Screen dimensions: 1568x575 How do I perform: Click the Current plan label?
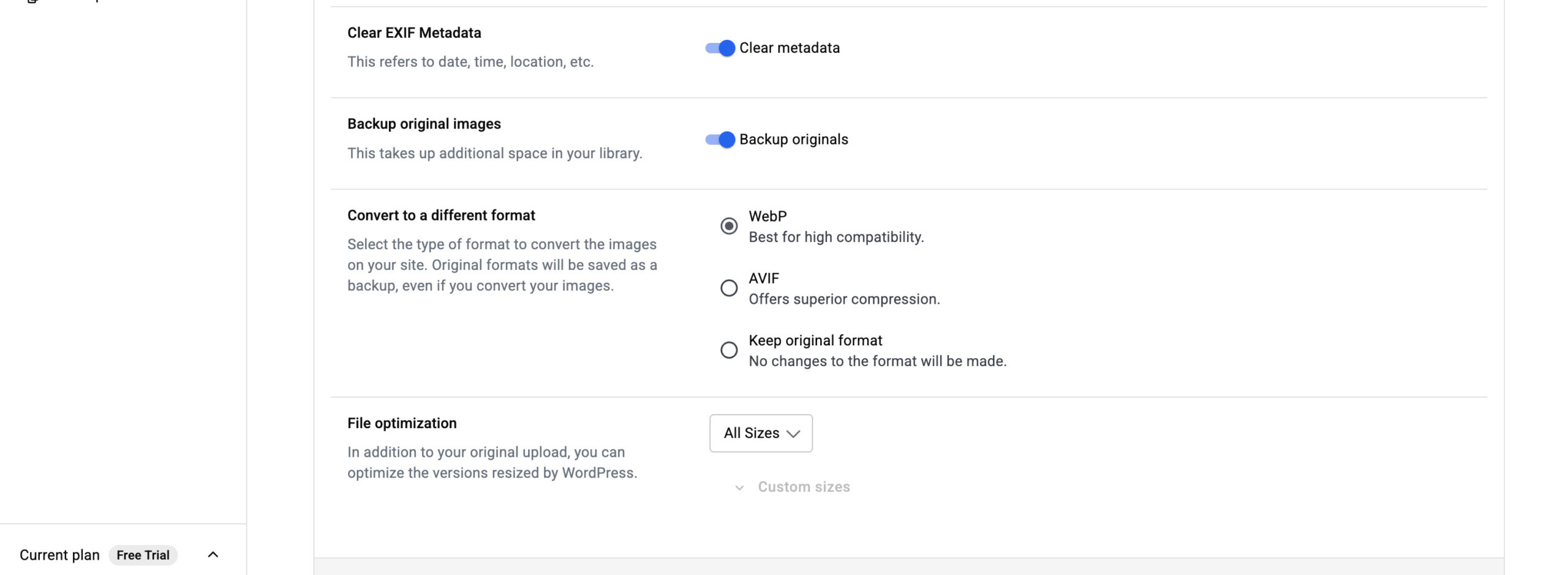[59, 555]
